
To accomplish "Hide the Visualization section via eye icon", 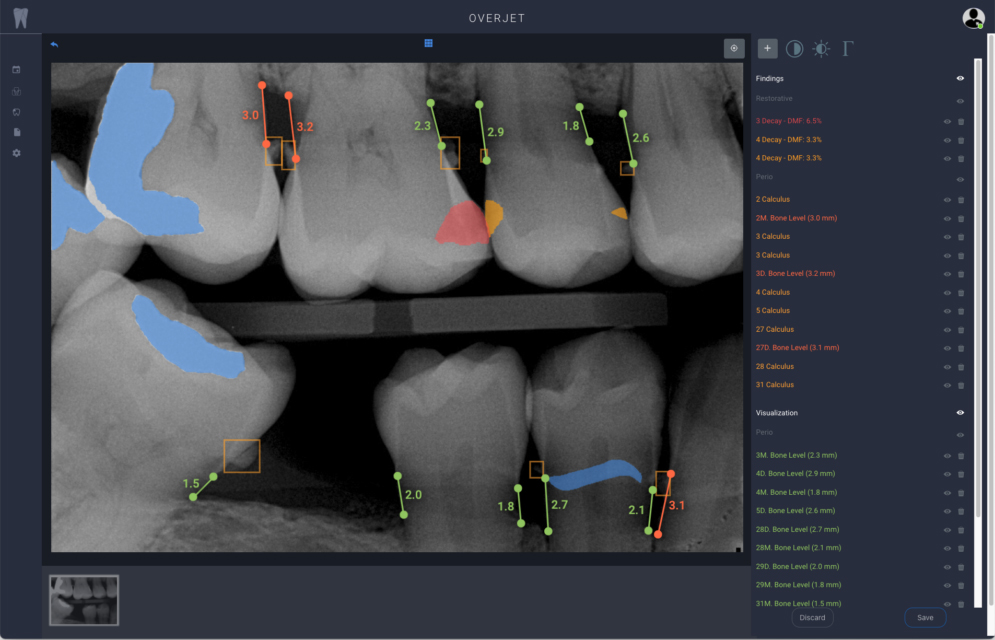I will pos(961,412).
